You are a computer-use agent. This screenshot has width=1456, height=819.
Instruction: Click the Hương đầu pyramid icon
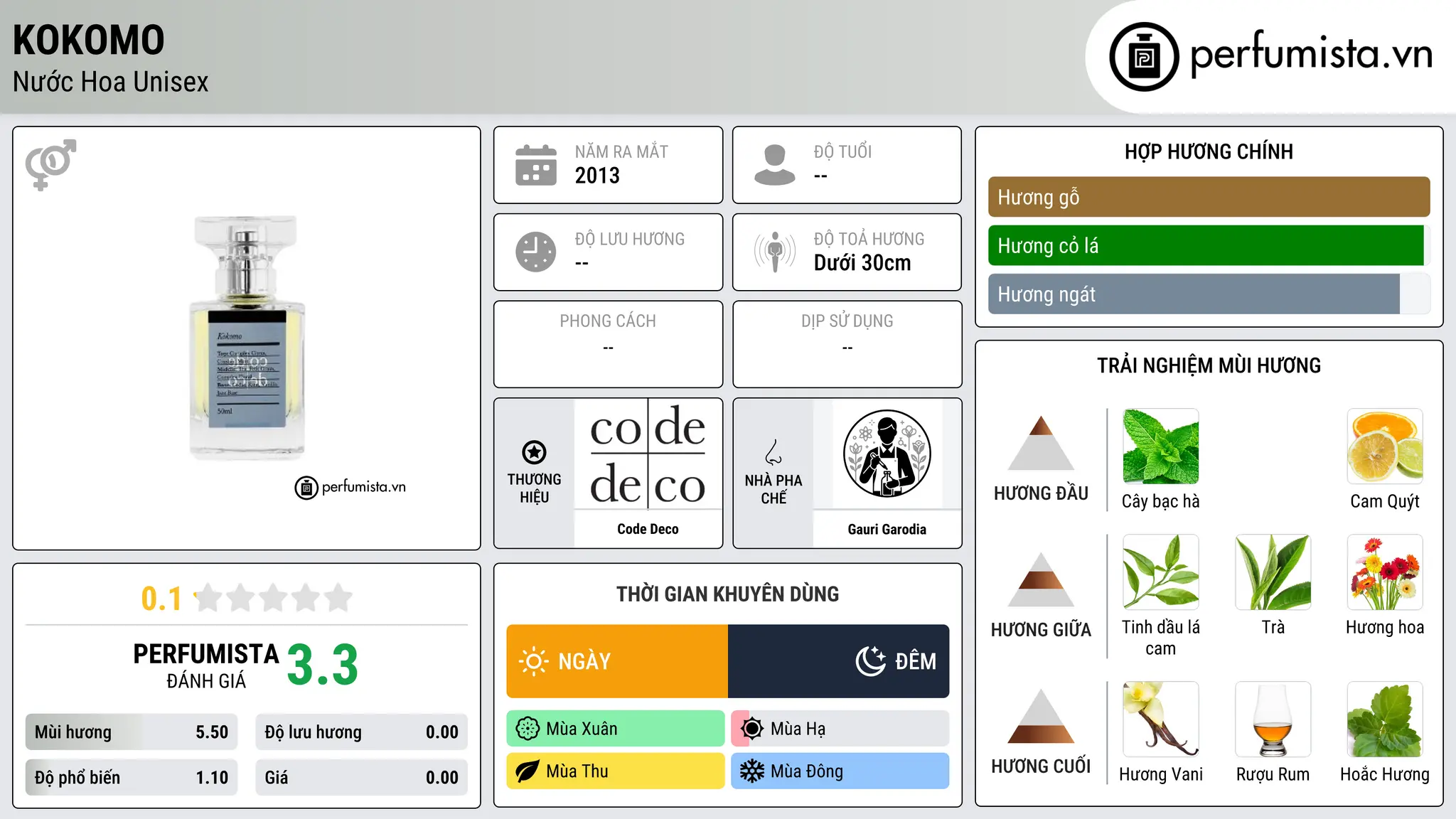click(1041, 443)
